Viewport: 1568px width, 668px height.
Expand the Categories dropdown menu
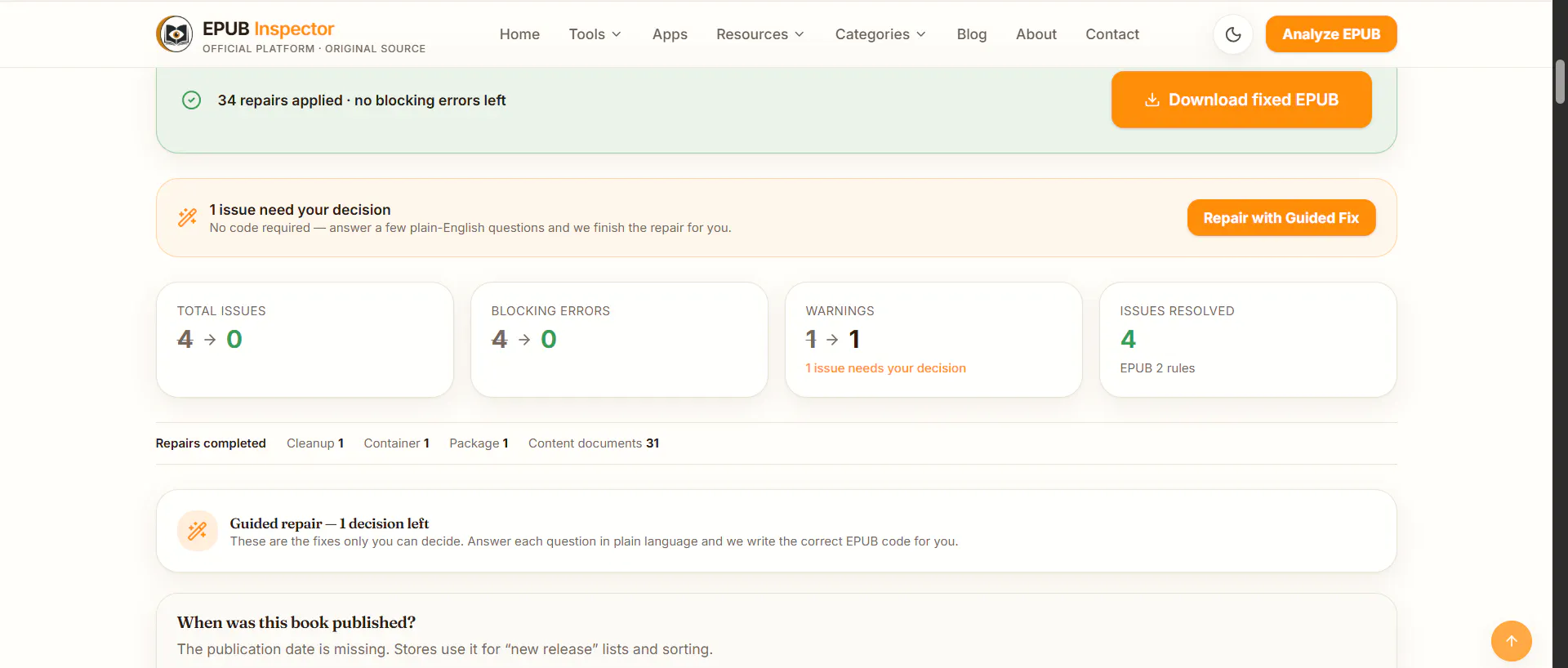[x=880, y=34]
